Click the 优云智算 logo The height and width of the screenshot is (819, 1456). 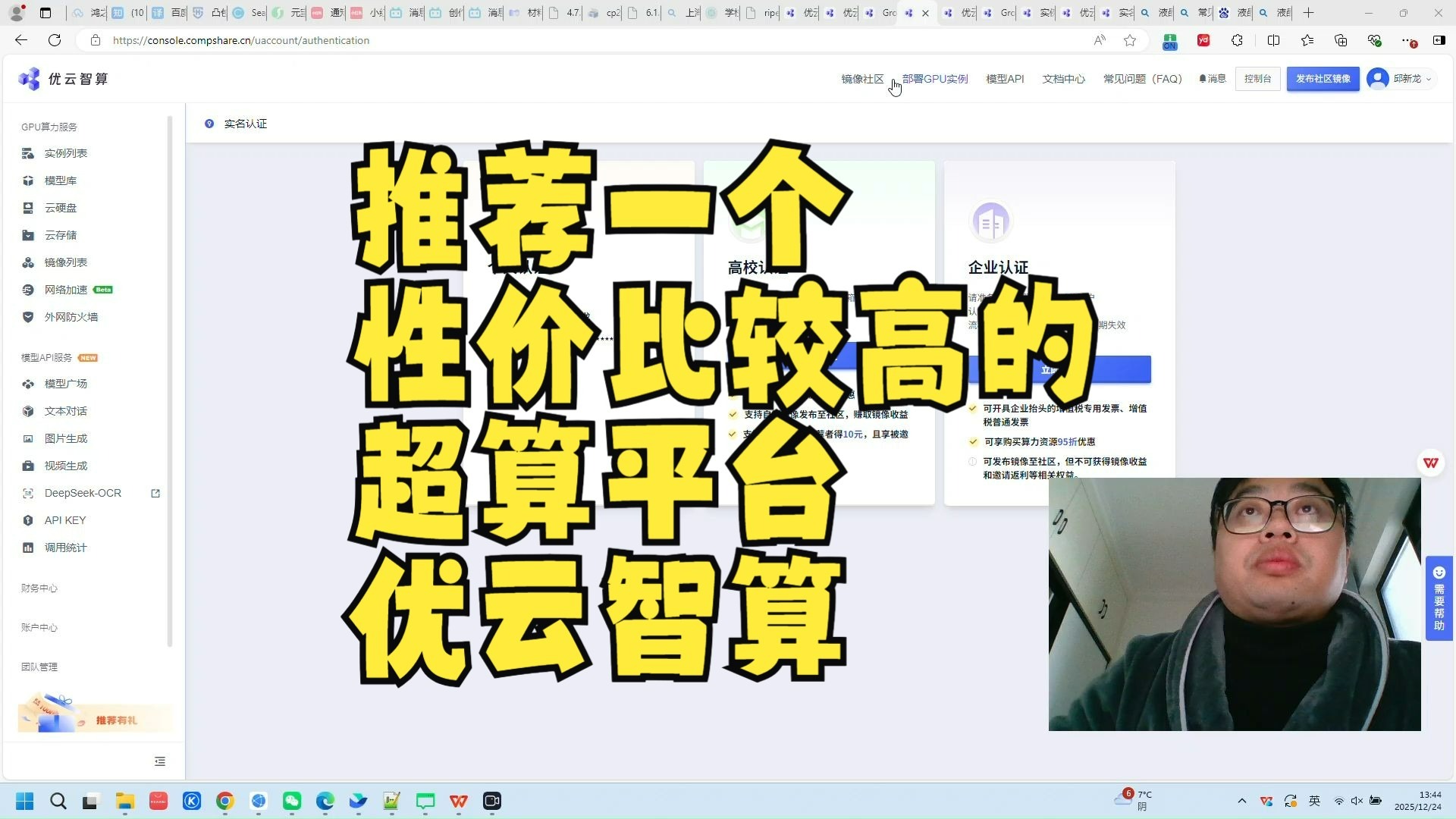(x=64, y=79)
